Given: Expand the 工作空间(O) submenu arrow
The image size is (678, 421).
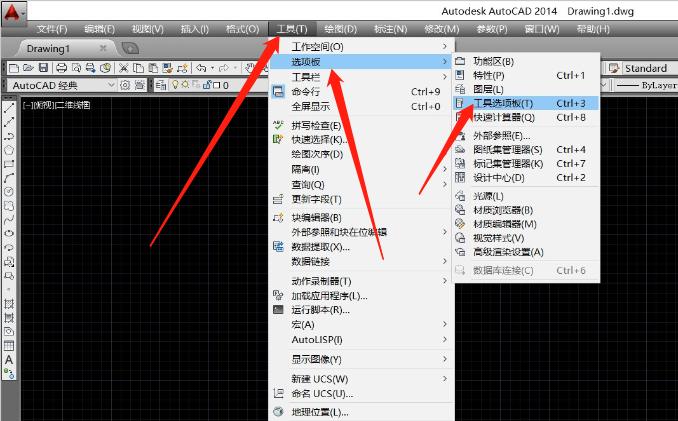Looking at the screenshot, I should tap(445, 46).
